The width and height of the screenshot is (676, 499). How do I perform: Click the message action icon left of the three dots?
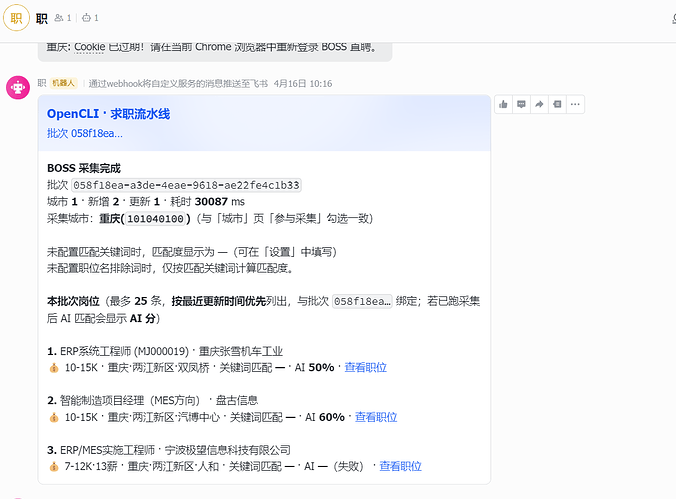[x=557, y=104]
